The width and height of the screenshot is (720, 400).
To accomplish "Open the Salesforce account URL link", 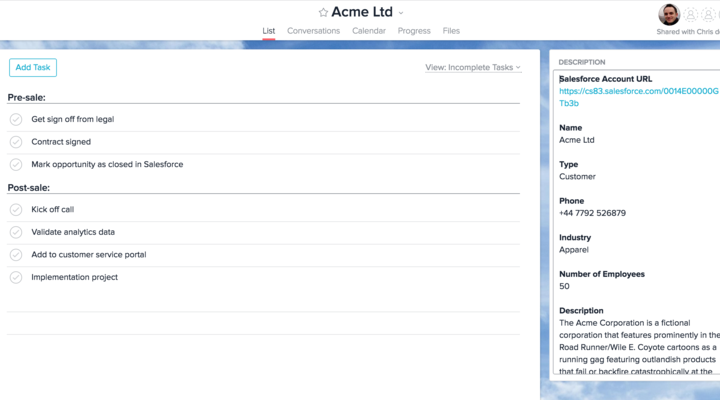I will point(639,97).
